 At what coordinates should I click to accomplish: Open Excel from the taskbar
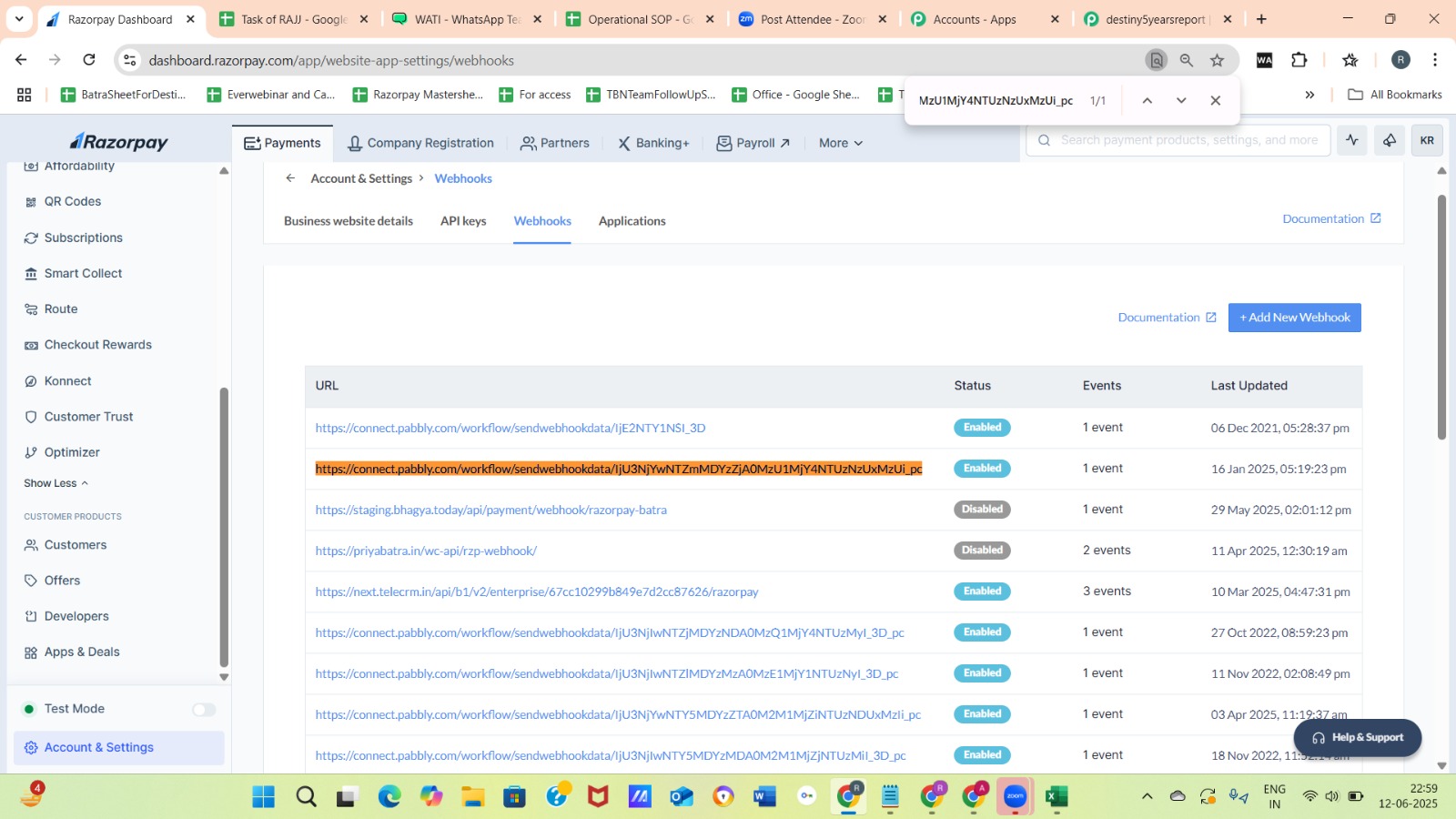coord(1056,797)
